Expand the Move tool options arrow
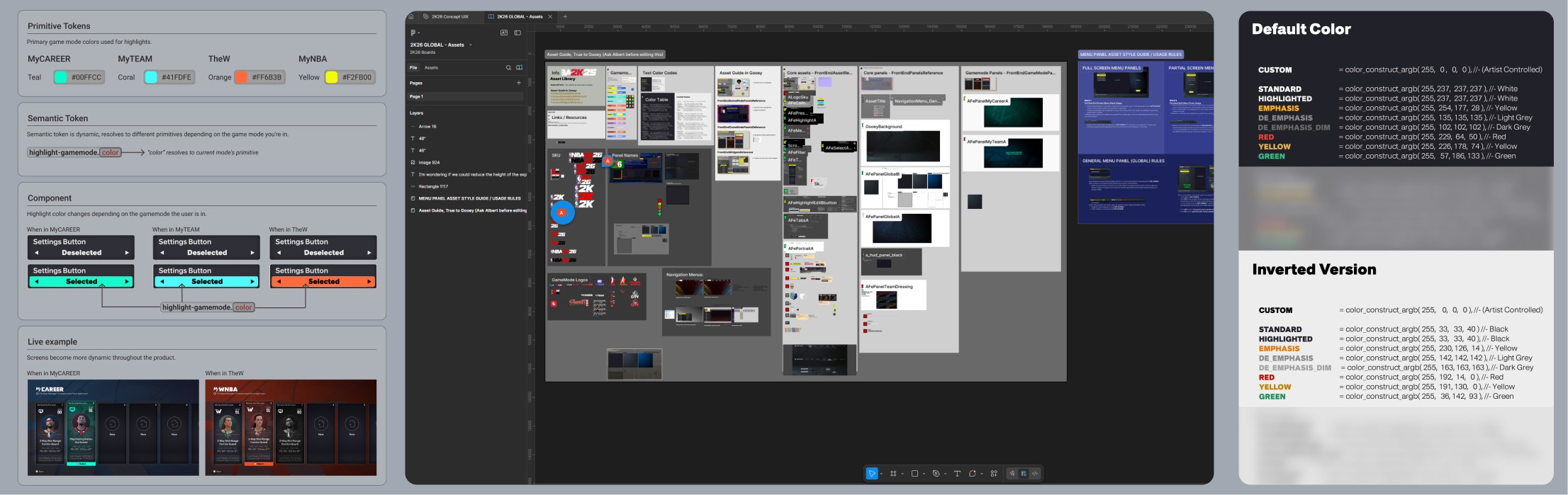 point(881,474)
